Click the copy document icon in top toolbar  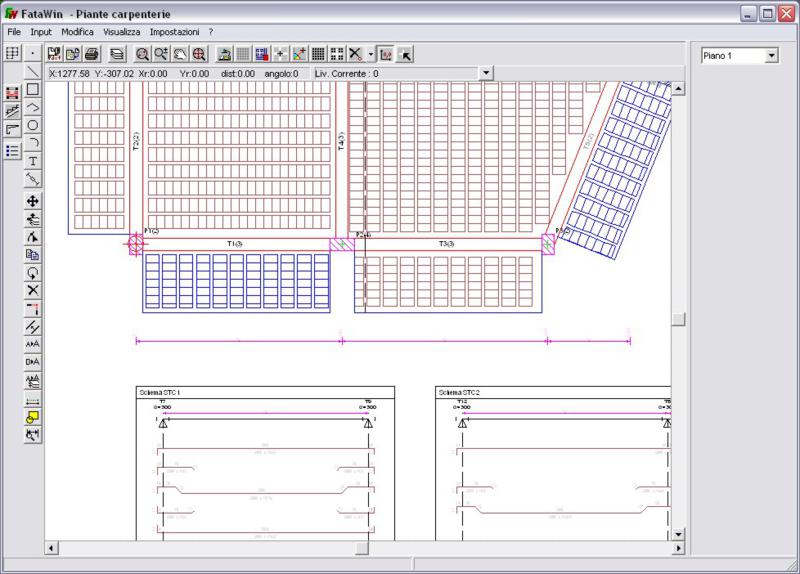coord(73,54)
